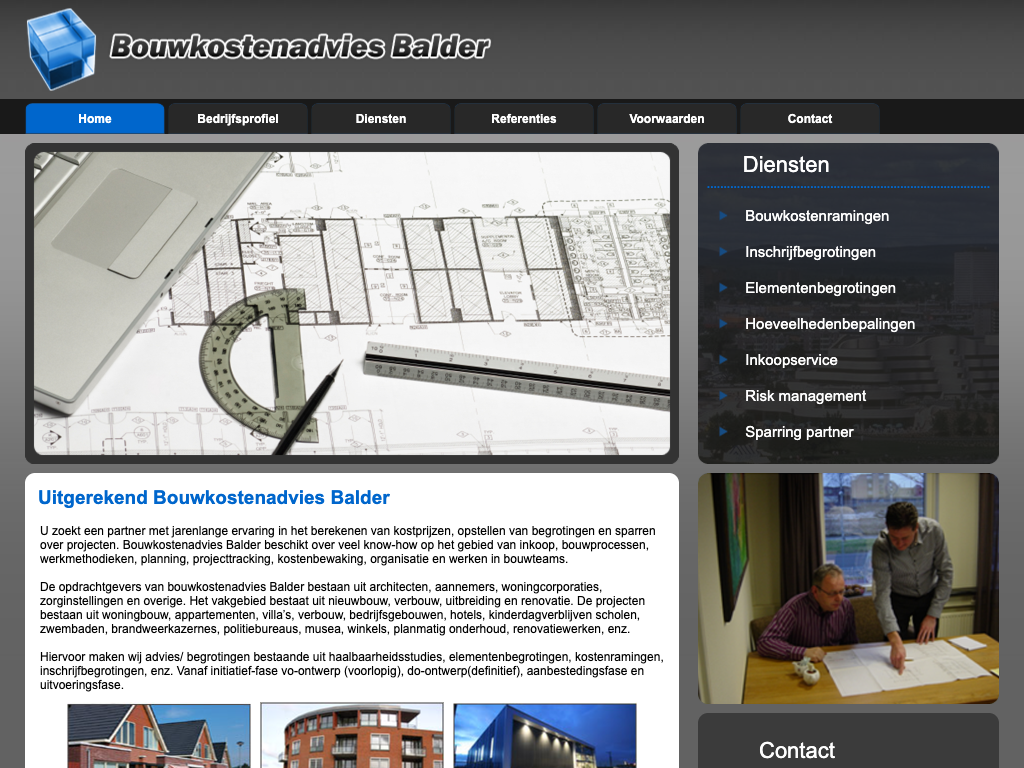Switch to the Bedrijfsprofiel tab

pos(238,119)
